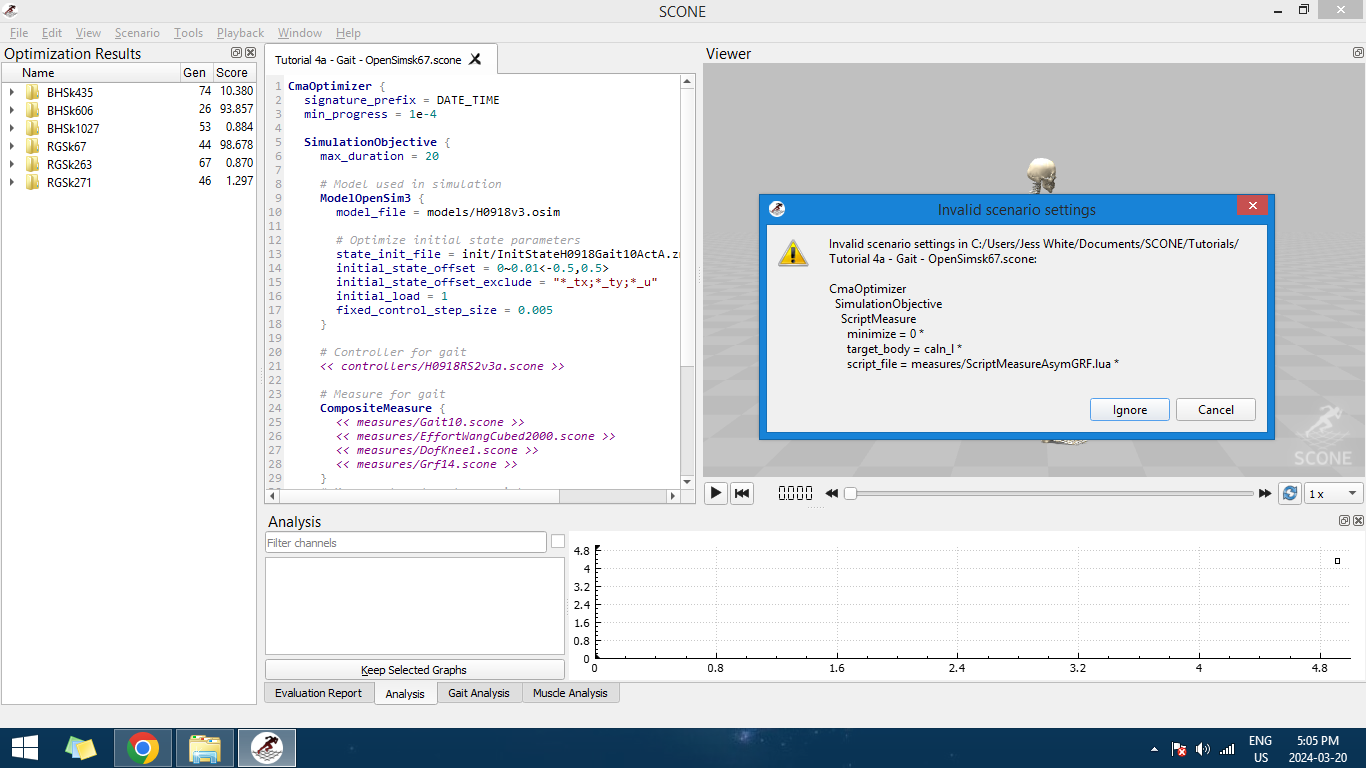
Task: Show hidden tray icons arrow
Action: click(1154, 749)
